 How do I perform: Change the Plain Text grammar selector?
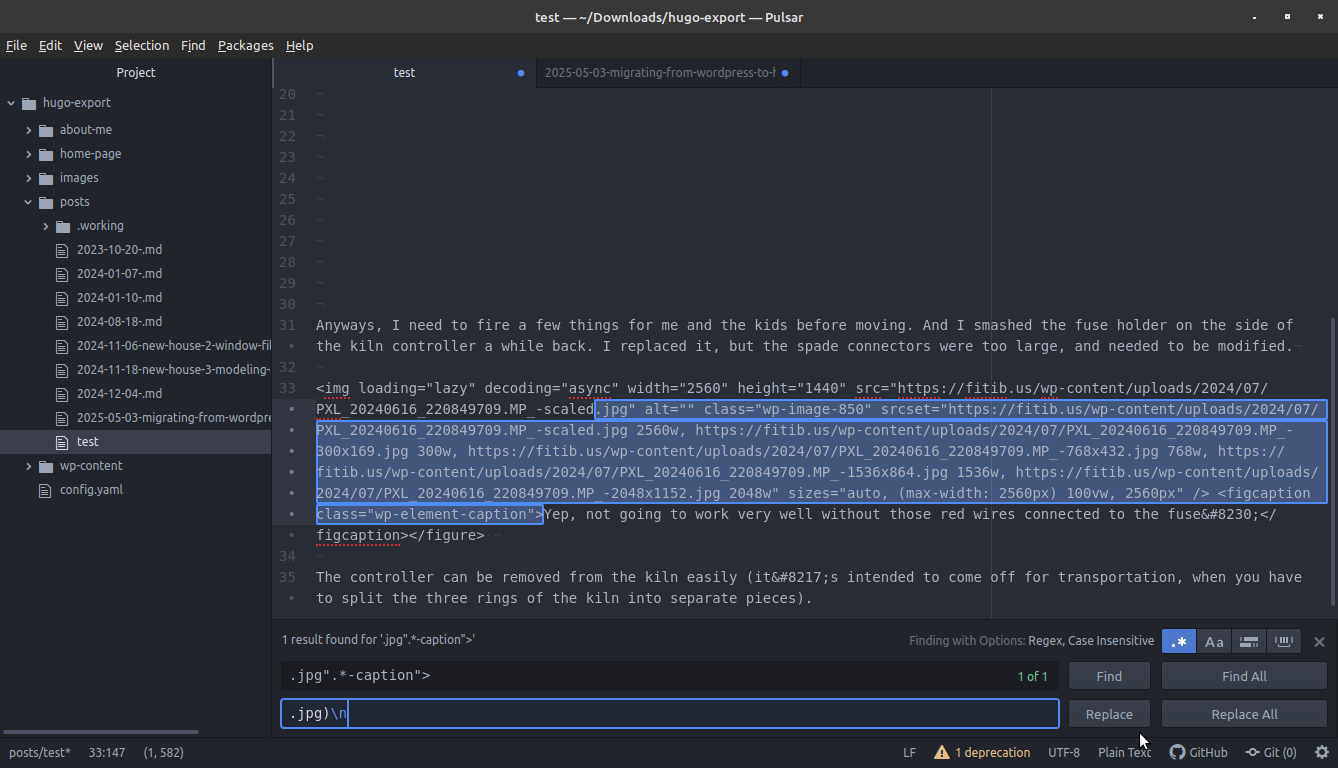[1125, 752]
